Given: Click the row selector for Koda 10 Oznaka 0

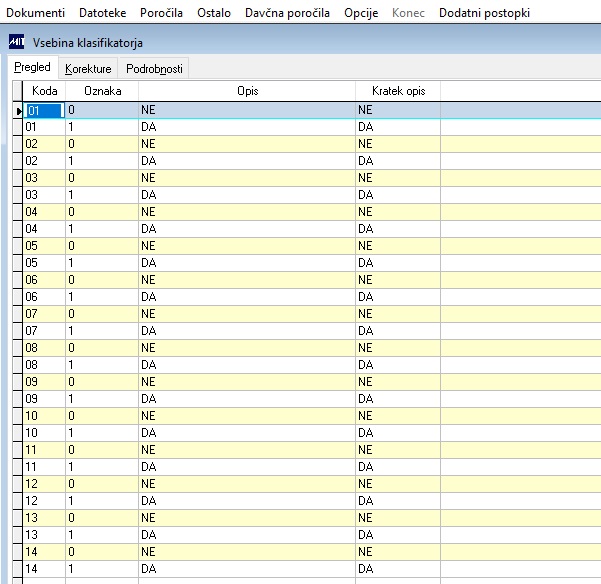Looking at the screenshot, I should click(x=18, y=416).
